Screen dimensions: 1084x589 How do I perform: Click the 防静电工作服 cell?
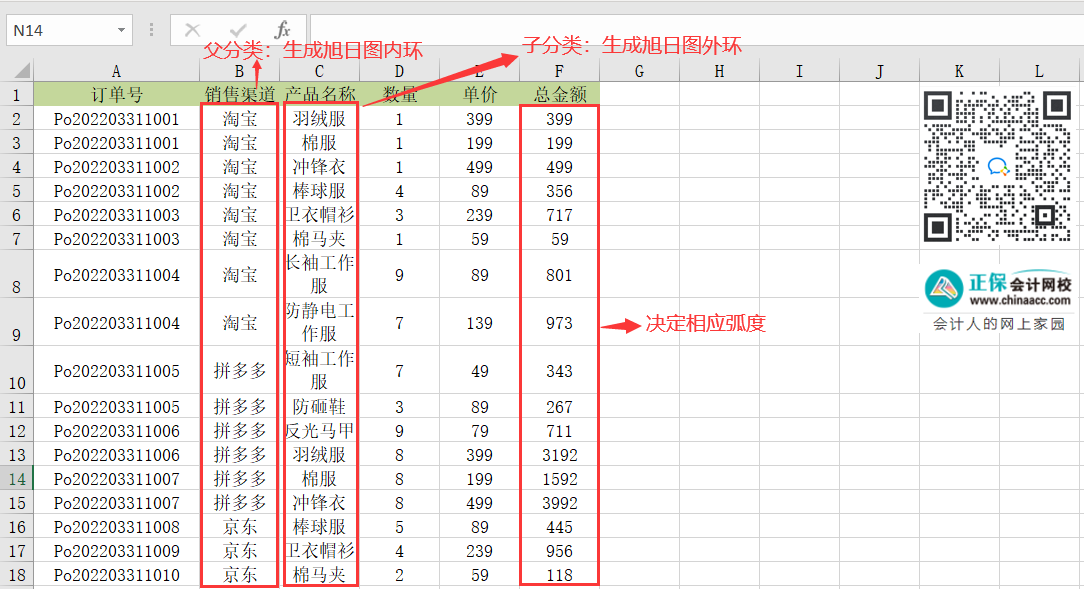coord(319,322)
